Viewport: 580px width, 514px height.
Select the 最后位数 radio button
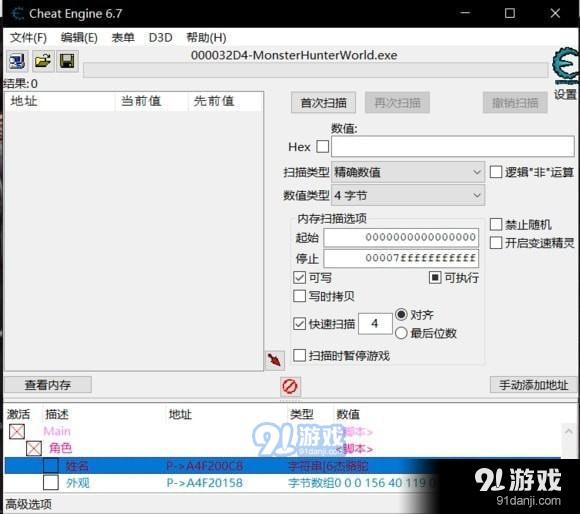click(x=401, y=333)
